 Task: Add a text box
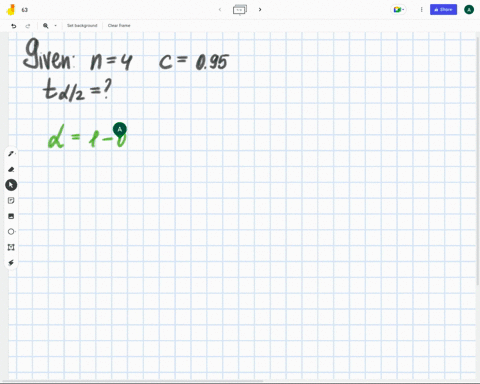[11, 247]
